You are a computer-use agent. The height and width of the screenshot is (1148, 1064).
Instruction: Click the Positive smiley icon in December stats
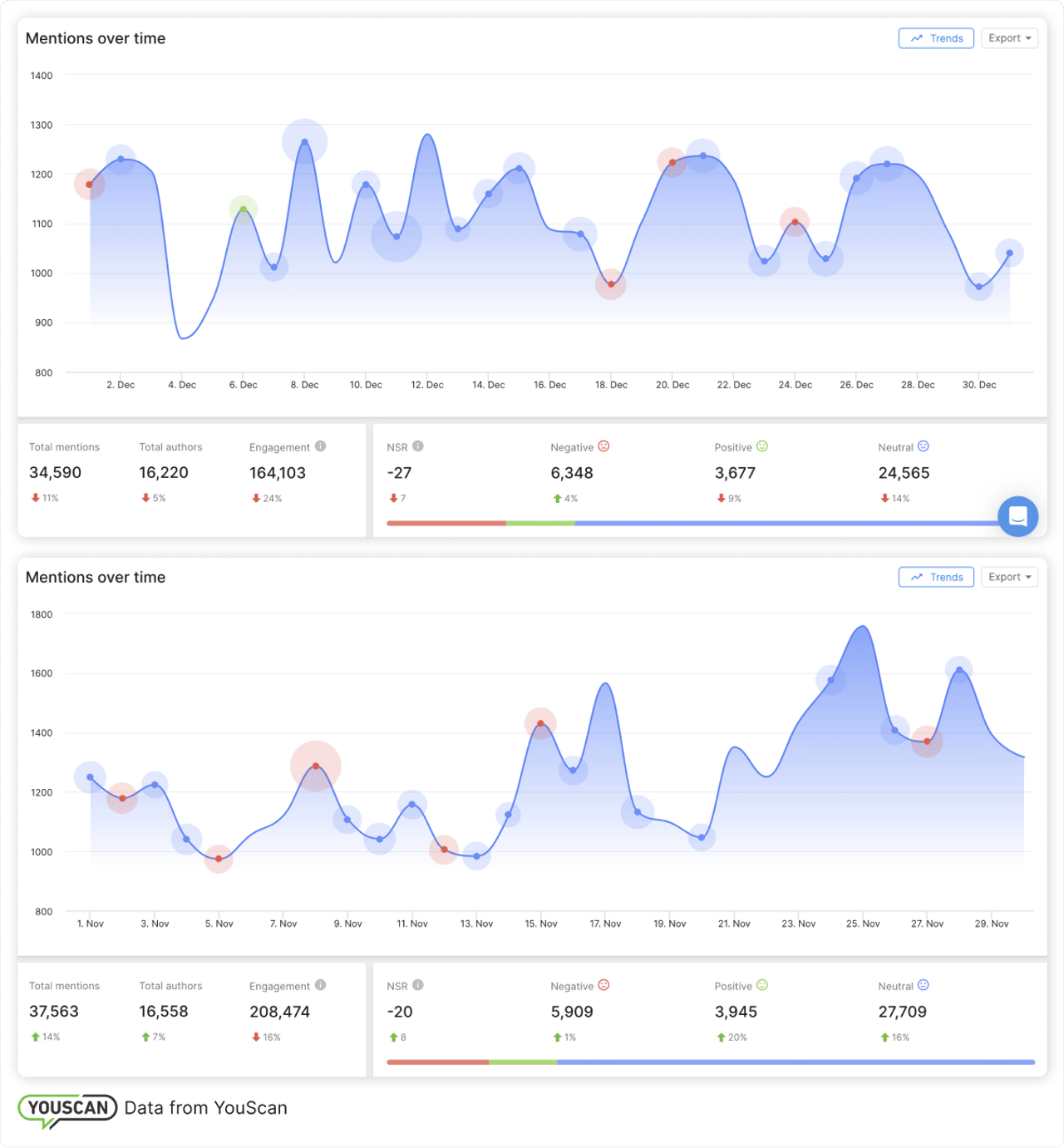762,446
